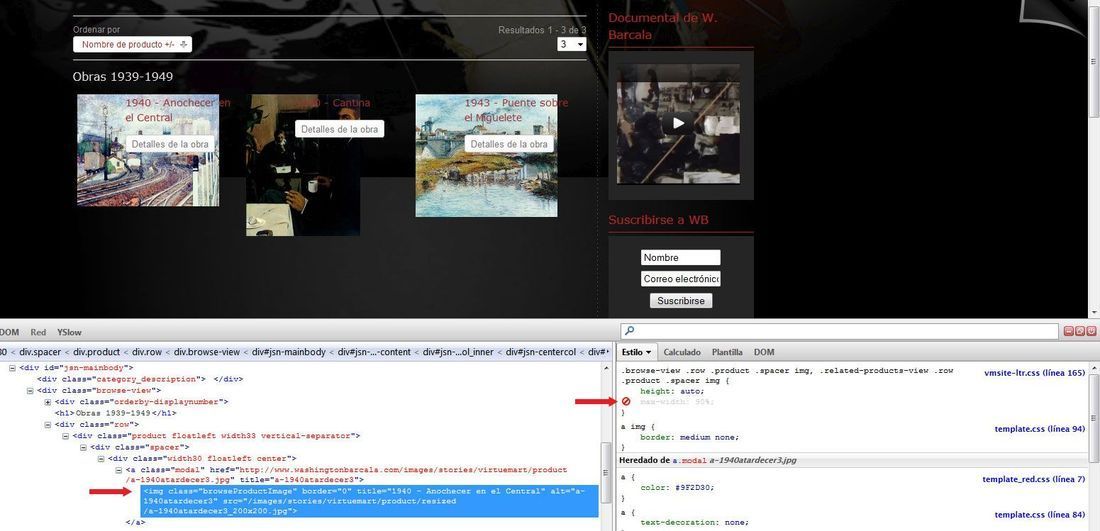Click the Correo electrónico input field
Screen dimensions: 1100x531
(680, 279)
